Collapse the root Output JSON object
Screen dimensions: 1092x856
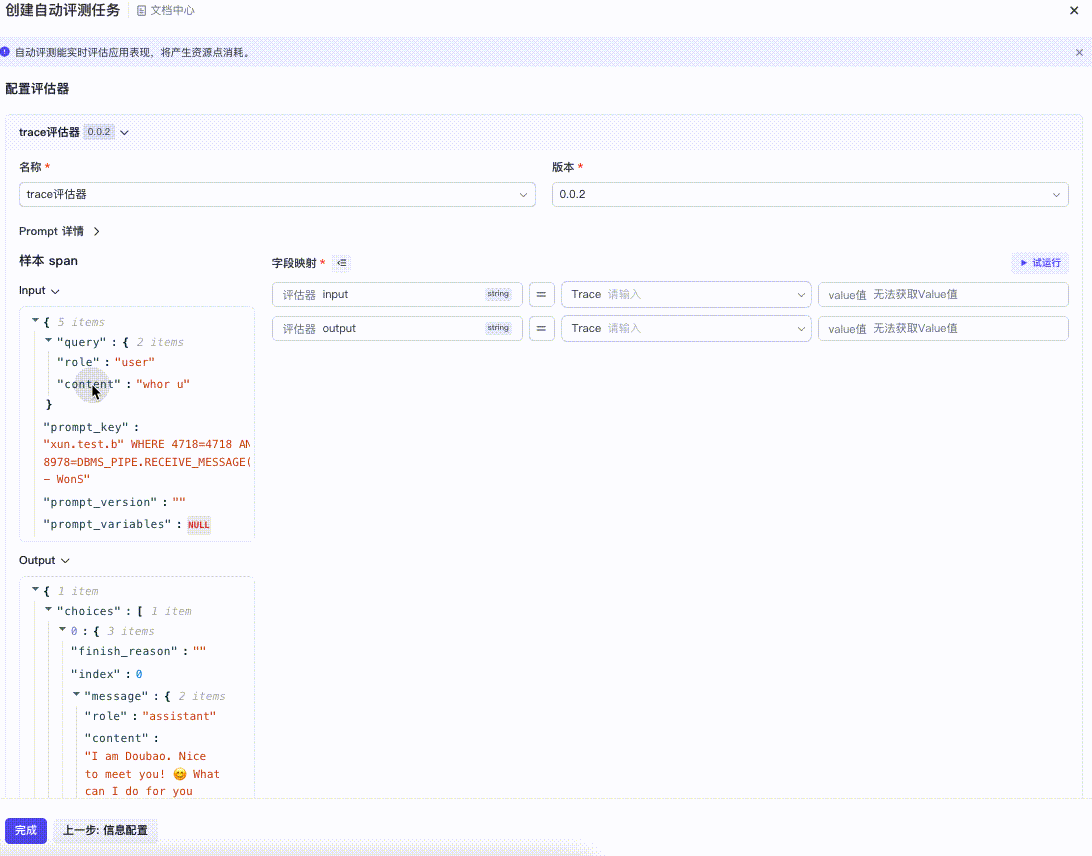tap(35, 589)
